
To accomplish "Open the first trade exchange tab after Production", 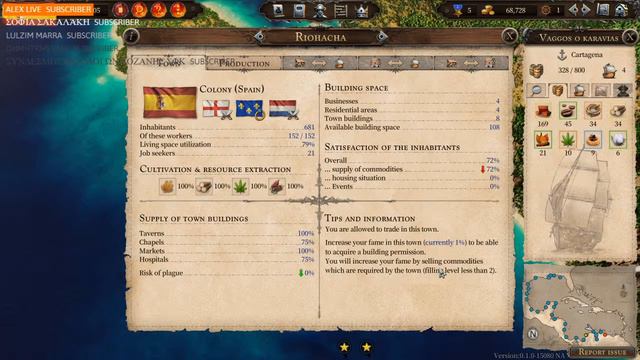I will (x=320, y=63).
